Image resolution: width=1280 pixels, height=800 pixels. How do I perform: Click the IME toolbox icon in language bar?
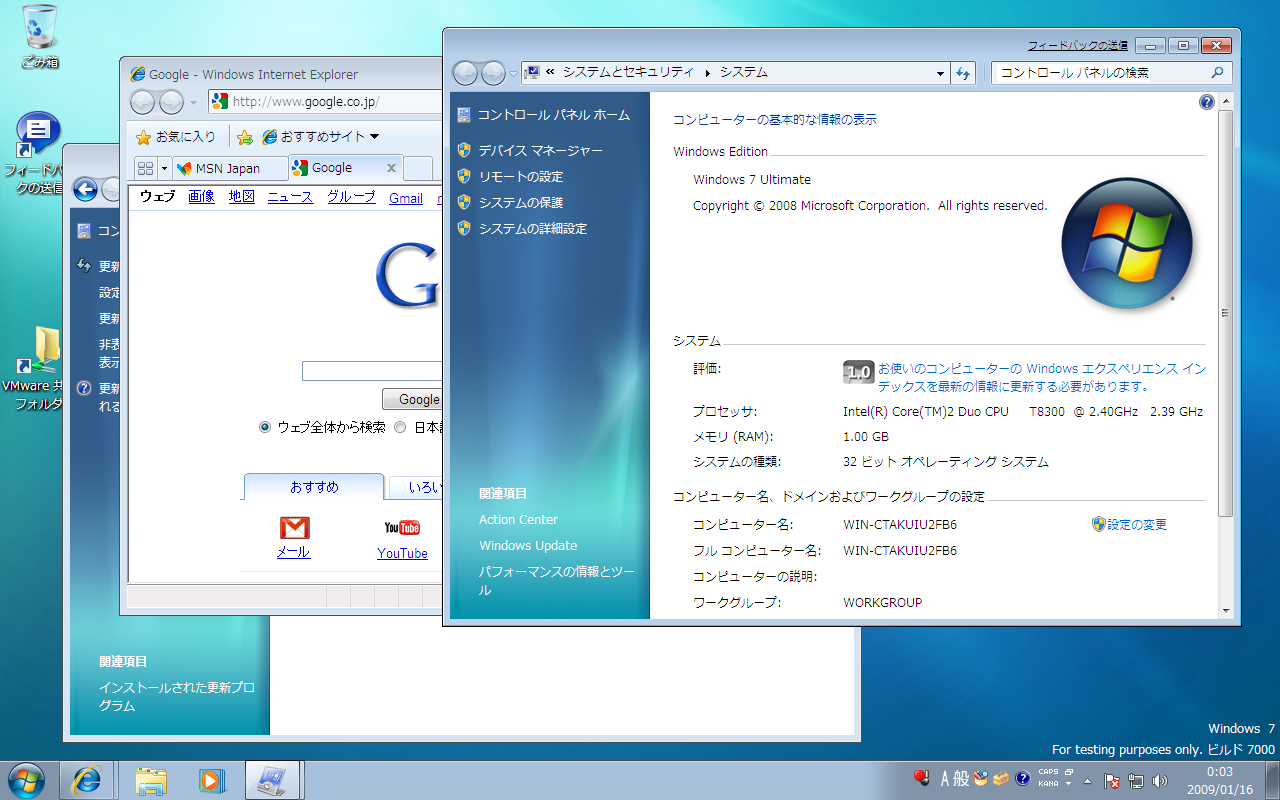point(1001,778)
